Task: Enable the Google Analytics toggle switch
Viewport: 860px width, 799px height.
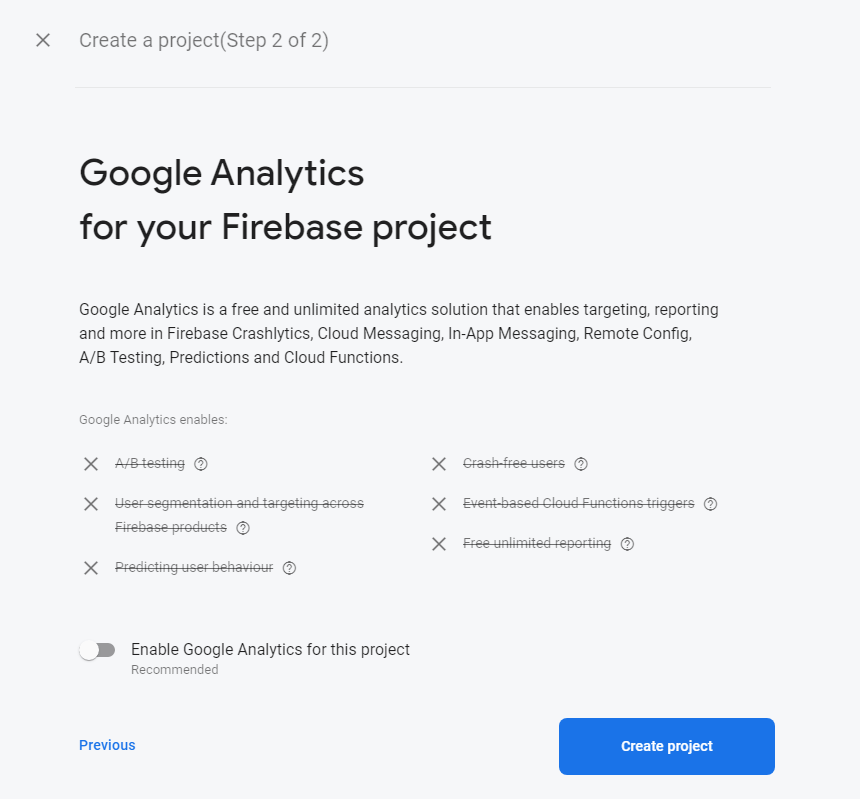Action: tap(98, 651)
